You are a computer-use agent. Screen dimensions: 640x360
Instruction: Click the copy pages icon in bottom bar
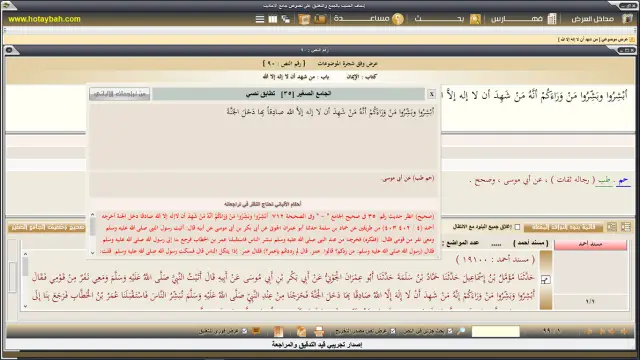[301, 331]
